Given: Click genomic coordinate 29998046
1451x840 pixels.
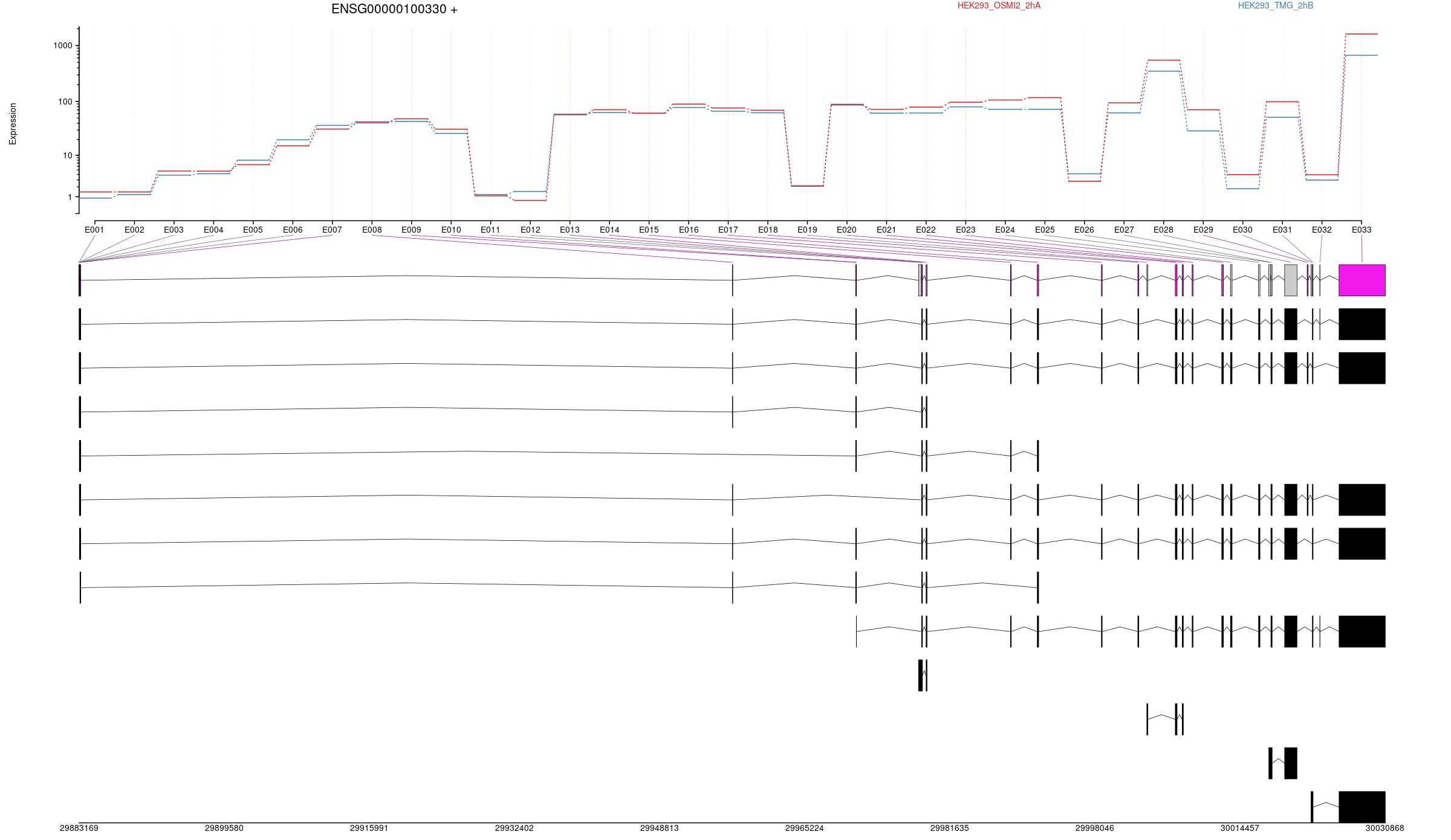Looking at the screenshot, I should pos(1094,829).
